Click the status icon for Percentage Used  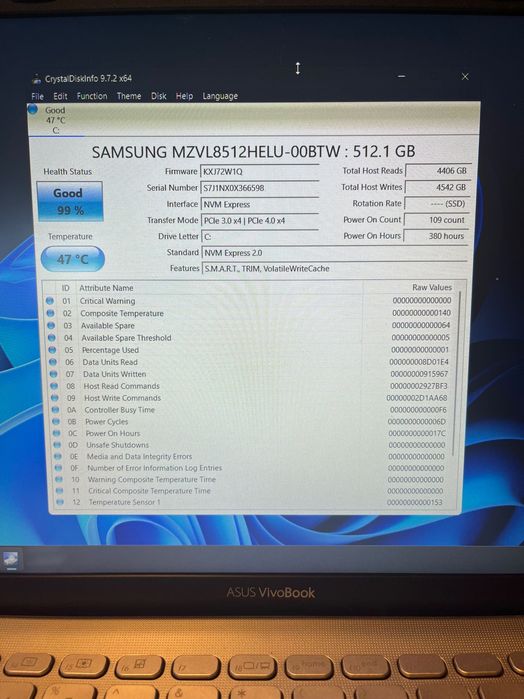(52, 350)
